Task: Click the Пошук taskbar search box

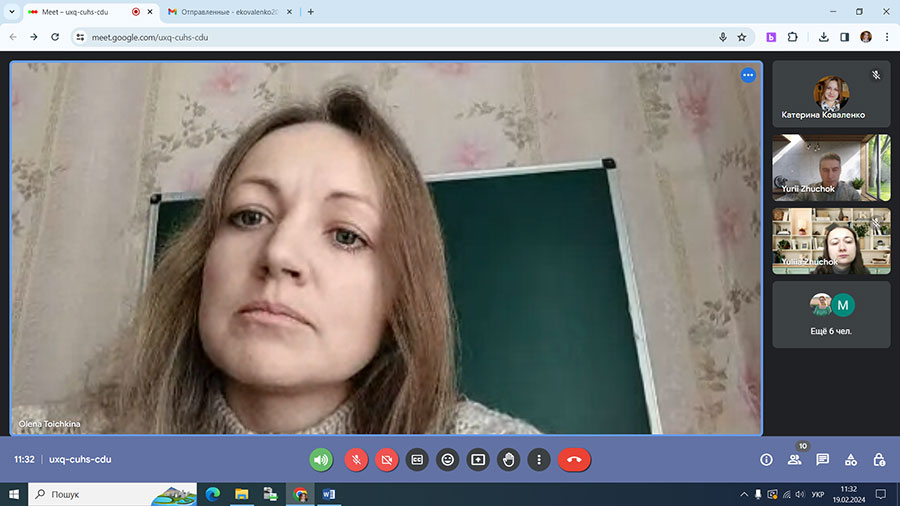Action: (112, 494)
